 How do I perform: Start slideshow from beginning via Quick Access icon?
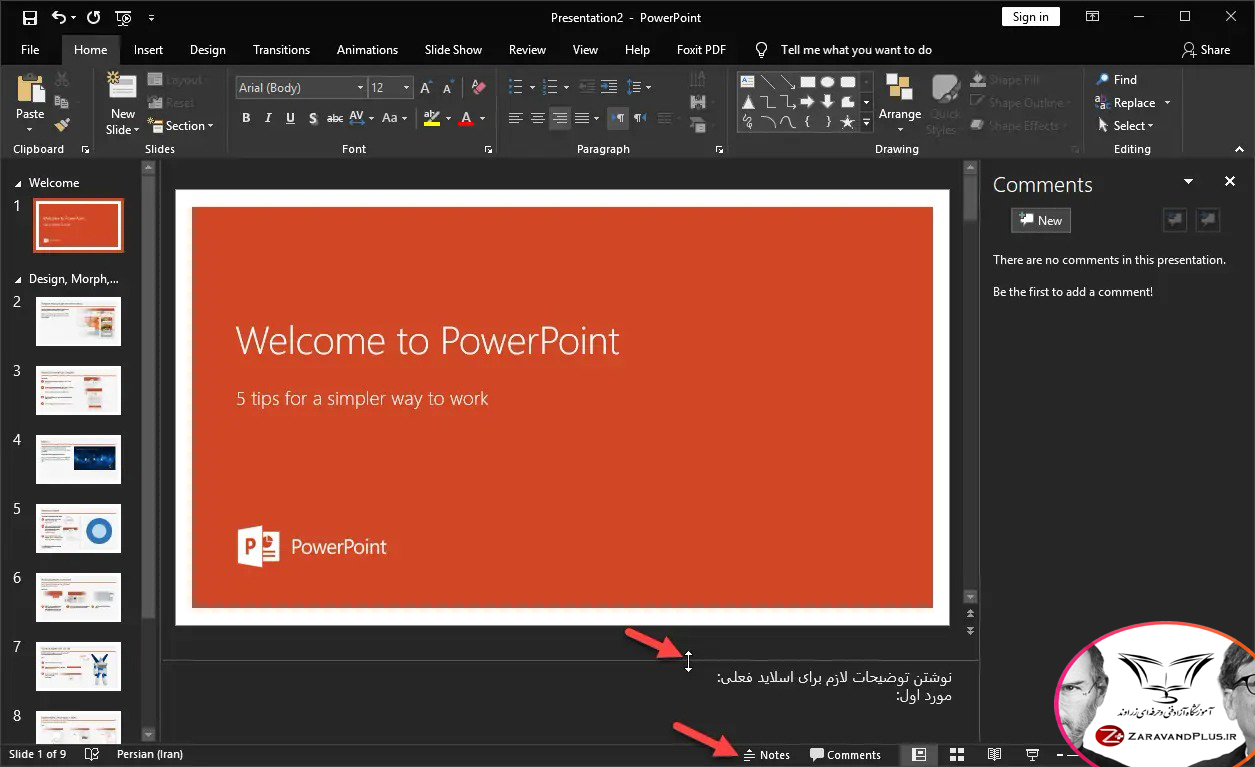123,17
